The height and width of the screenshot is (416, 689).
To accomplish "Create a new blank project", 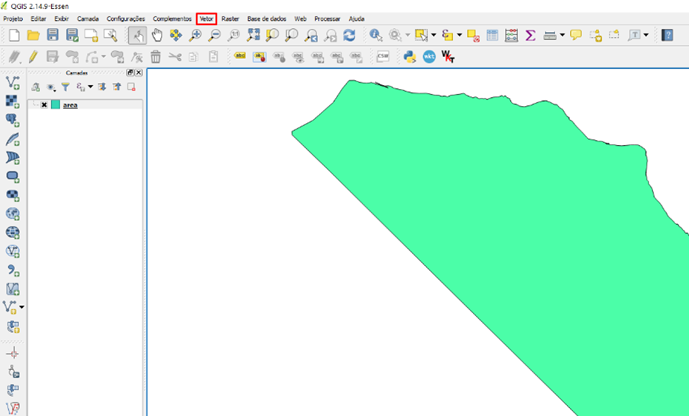I will [x=14, y=35].
